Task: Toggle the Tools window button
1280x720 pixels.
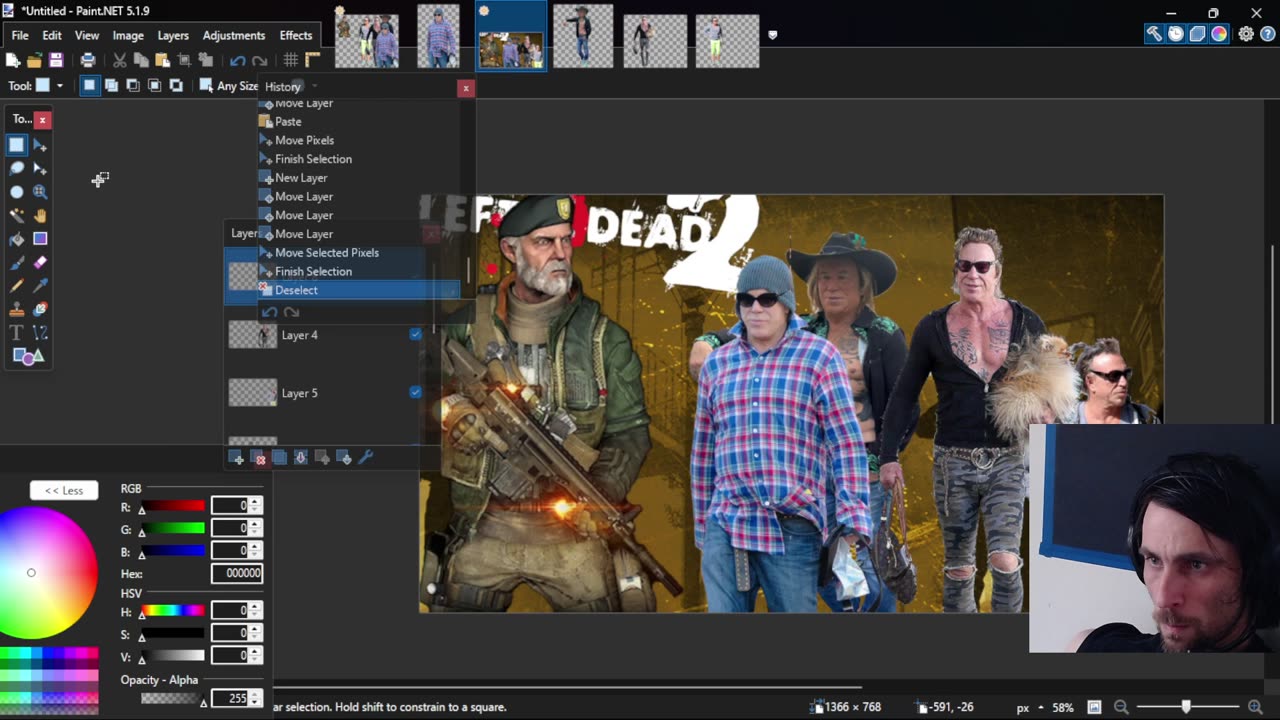Action: point(1154,34)
